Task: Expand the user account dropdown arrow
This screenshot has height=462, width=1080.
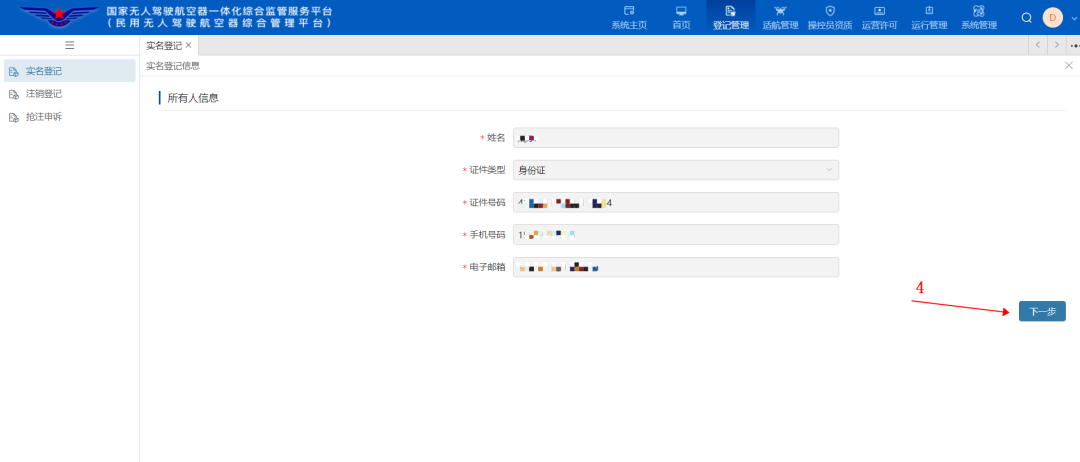Action: click(1072, 18)
